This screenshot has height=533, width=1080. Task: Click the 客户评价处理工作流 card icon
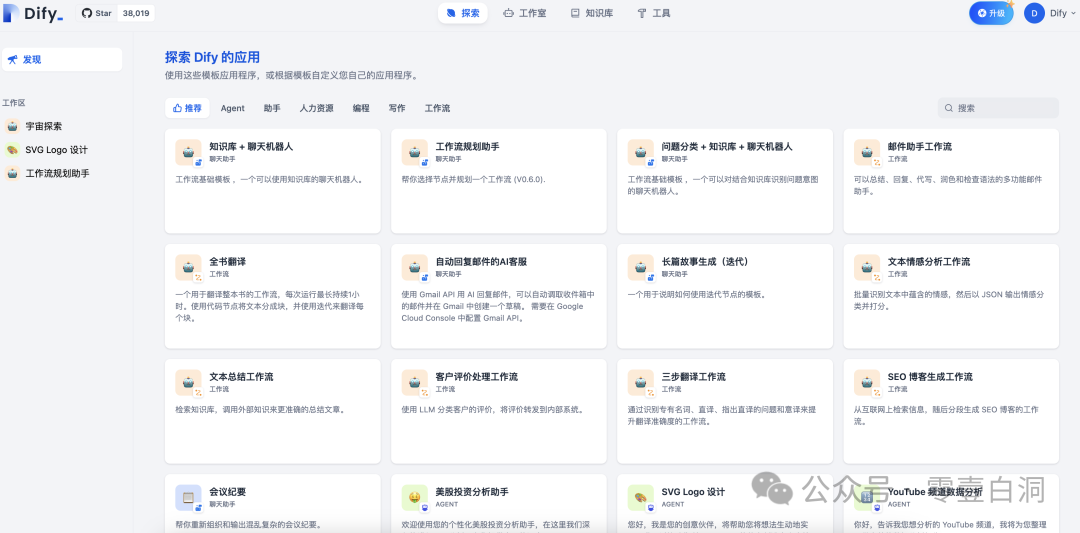click(415, 382)
